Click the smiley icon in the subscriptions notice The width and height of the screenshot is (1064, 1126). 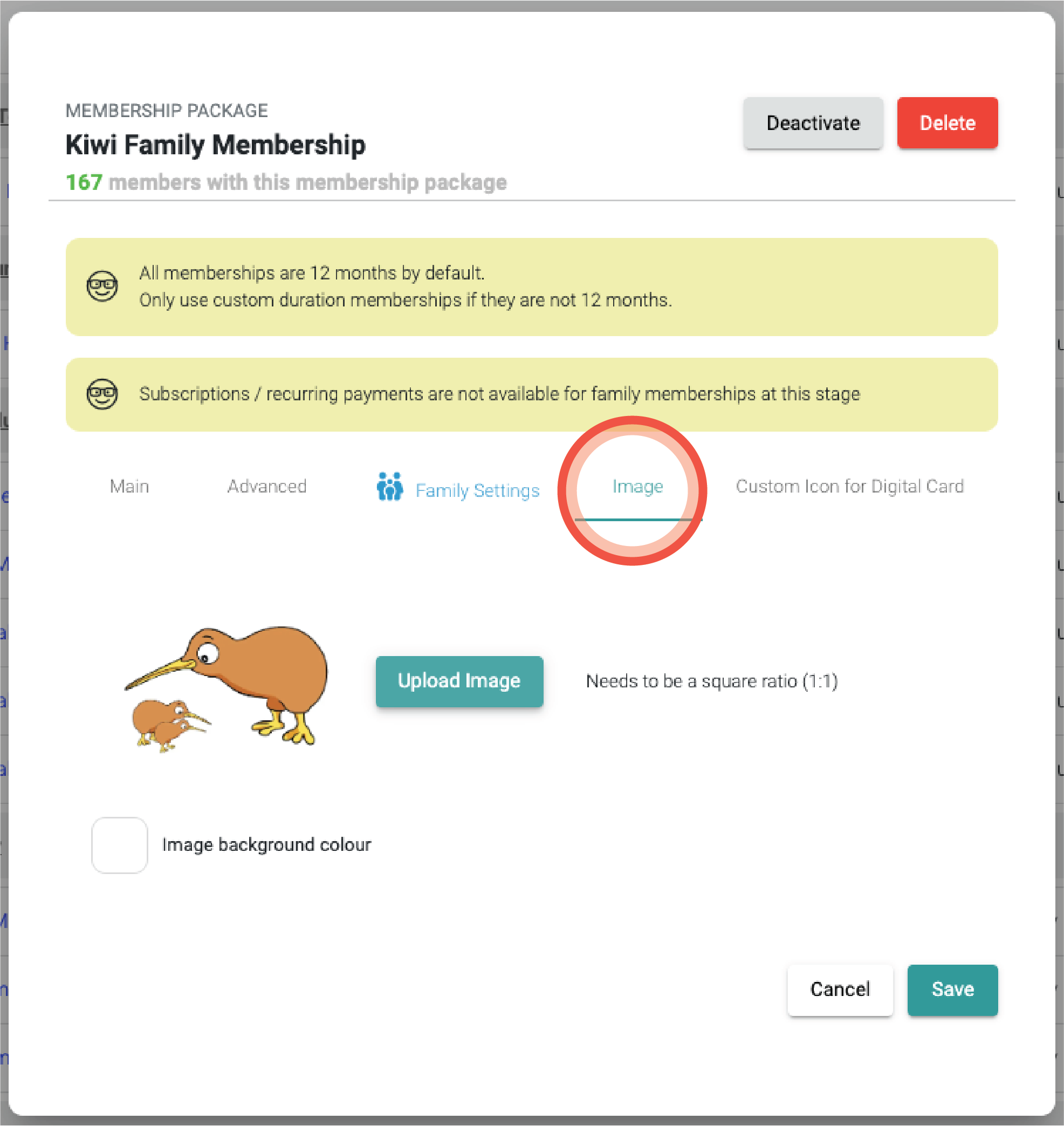point(102,394)
